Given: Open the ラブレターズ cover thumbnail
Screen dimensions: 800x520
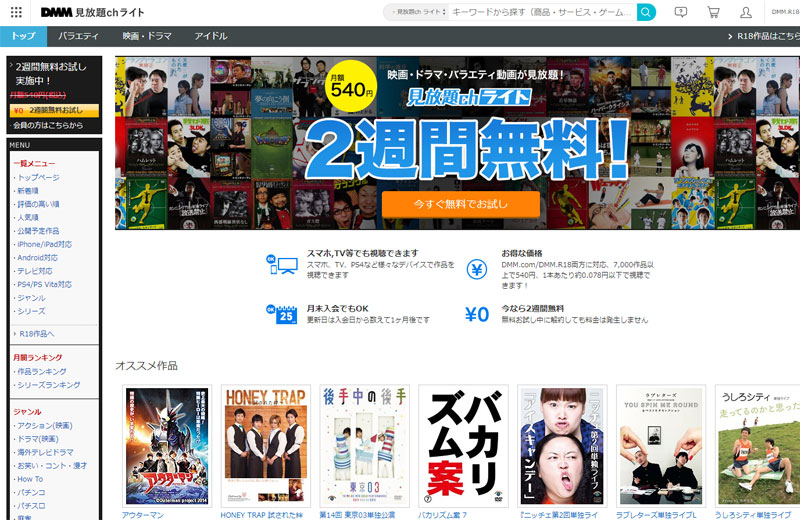Looking at the screenshot, I should 661,446.
